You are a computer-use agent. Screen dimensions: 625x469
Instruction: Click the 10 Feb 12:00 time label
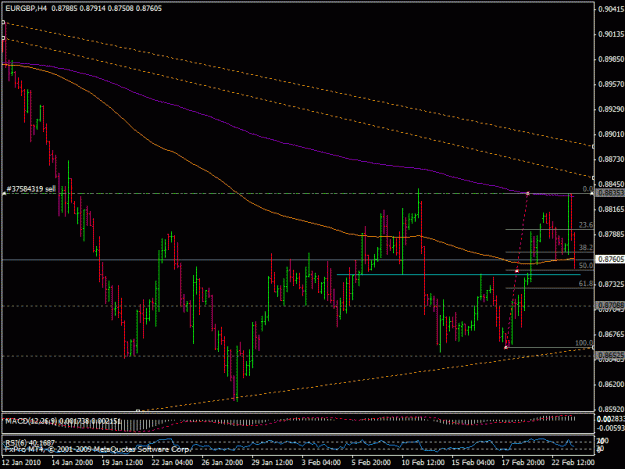(423, 462)
